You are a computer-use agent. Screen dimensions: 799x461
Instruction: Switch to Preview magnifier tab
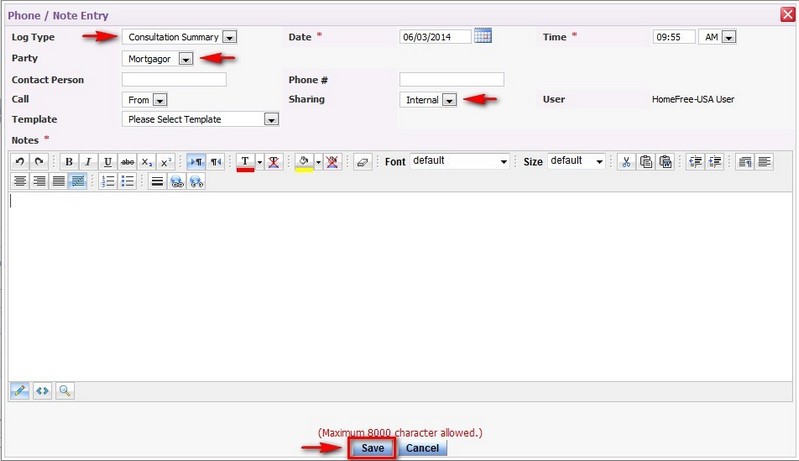coord(65,391)
